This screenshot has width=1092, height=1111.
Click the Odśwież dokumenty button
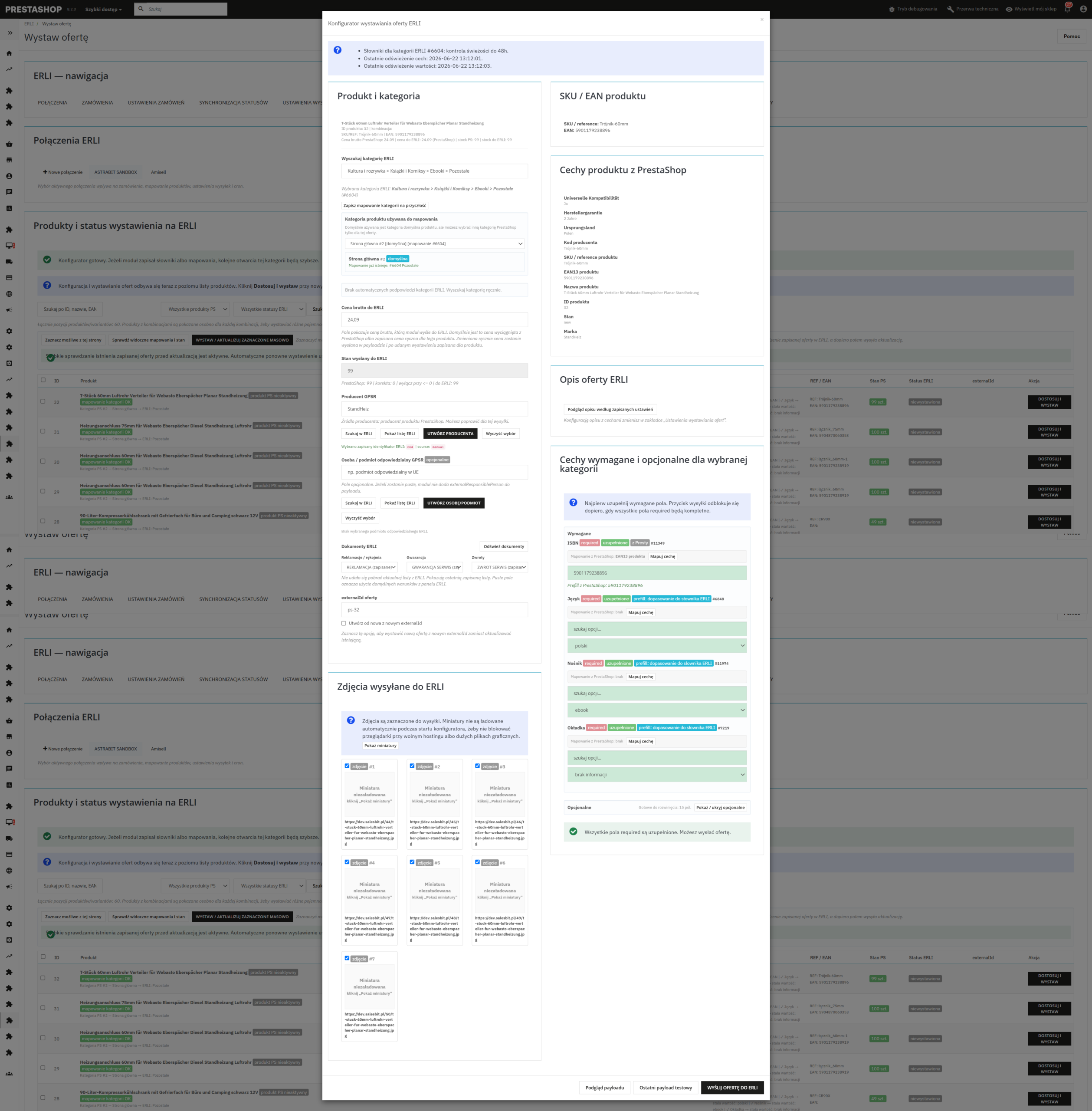(504, 547)
